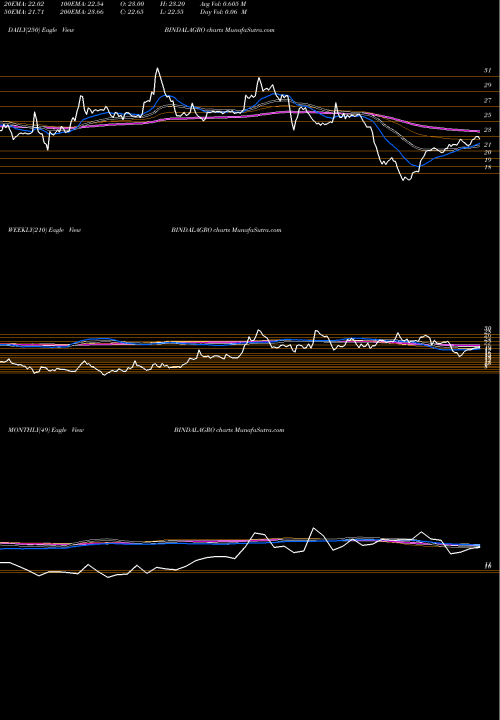Click the 25 price axis label on daily chart
This screenshot has height=720, width=500.
click(x=487, y=115)
